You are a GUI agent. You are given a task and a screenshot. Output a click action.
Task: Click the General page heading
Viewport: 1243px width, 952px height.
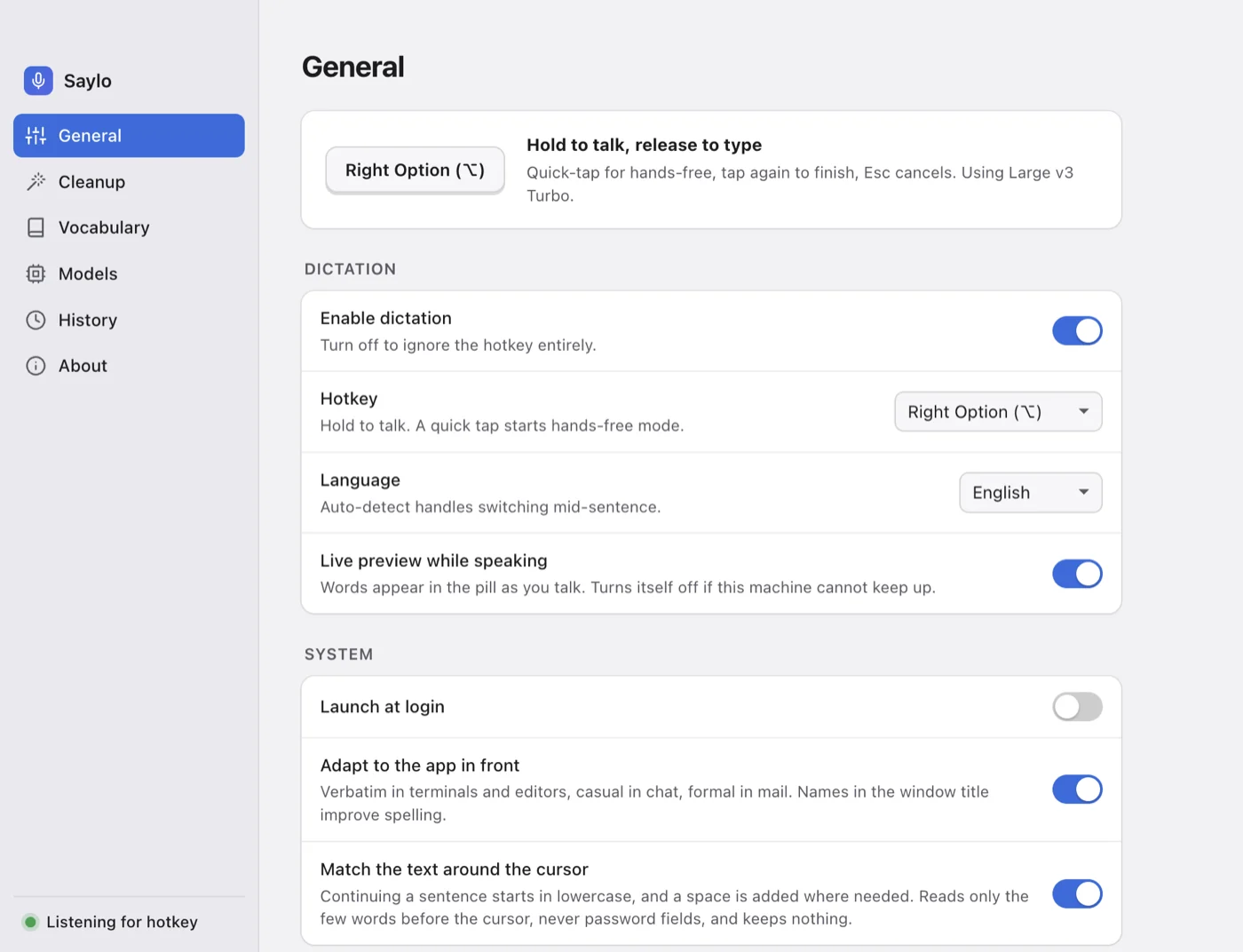[353, 67]
